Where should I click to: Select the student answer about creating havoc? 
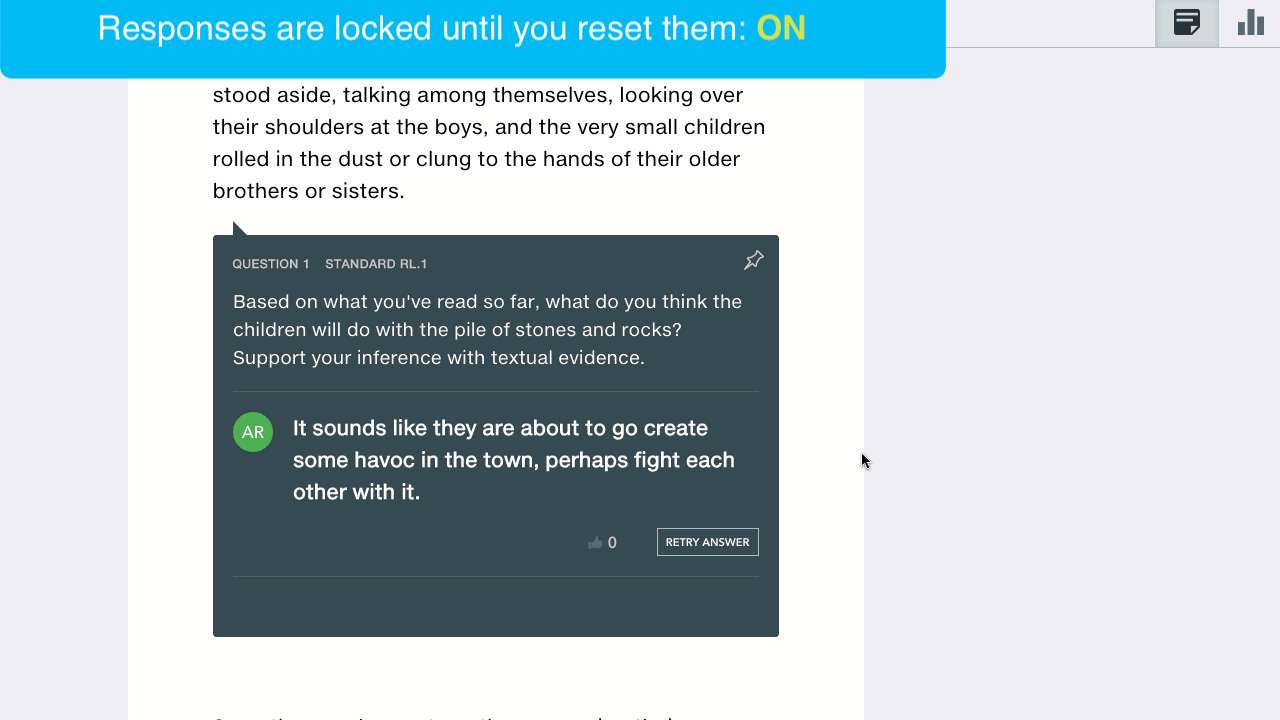click(x=514, y=460)
